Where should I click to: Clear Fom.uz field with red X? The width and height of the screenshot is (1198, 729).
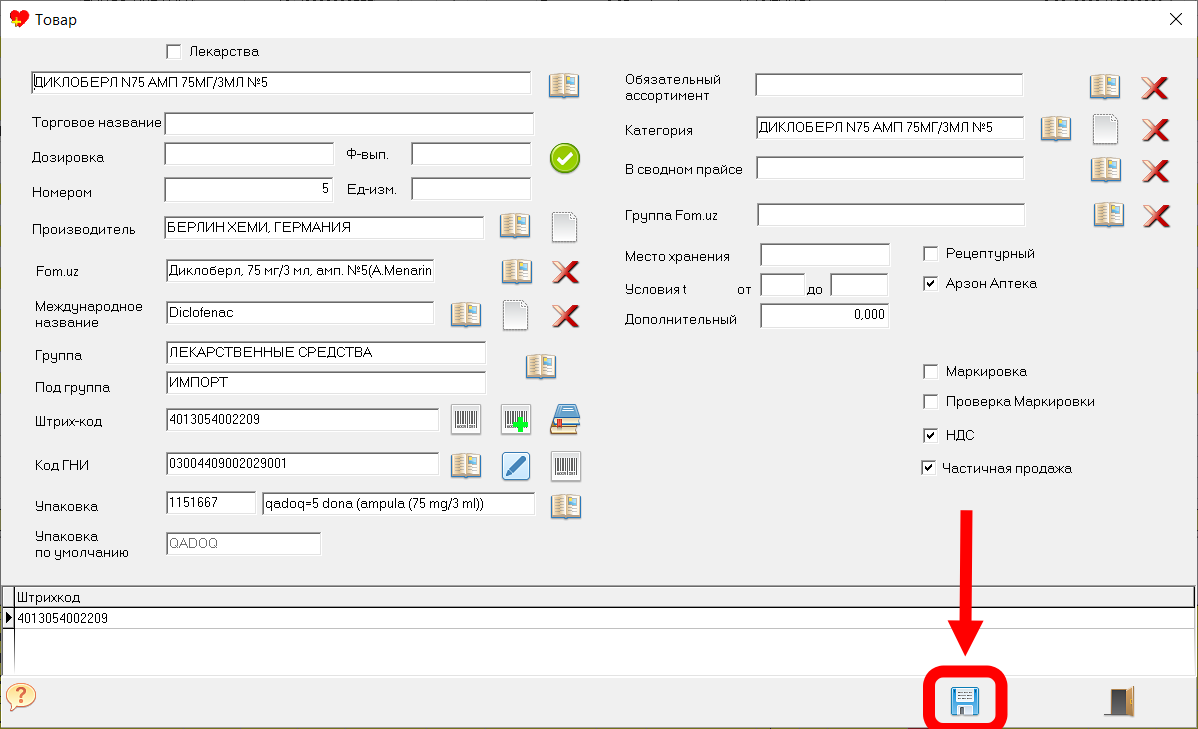[x=565, y=271]
